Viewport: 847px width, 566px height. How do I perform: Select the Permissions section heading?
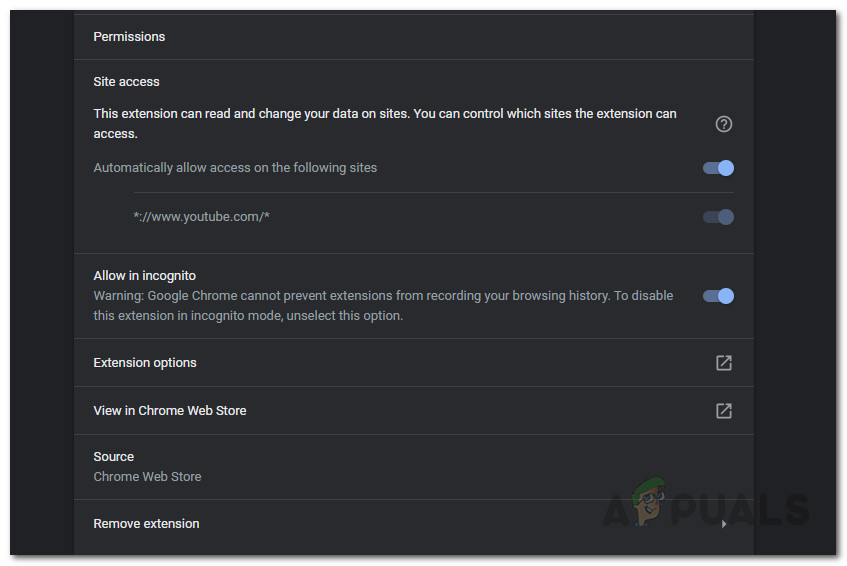[129, 37]
